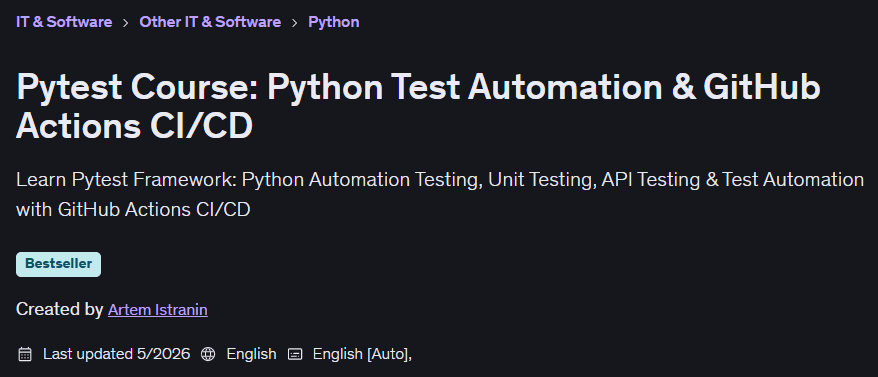Click the globe language icon
Viewport: 878px width, 377px height.
208,354
